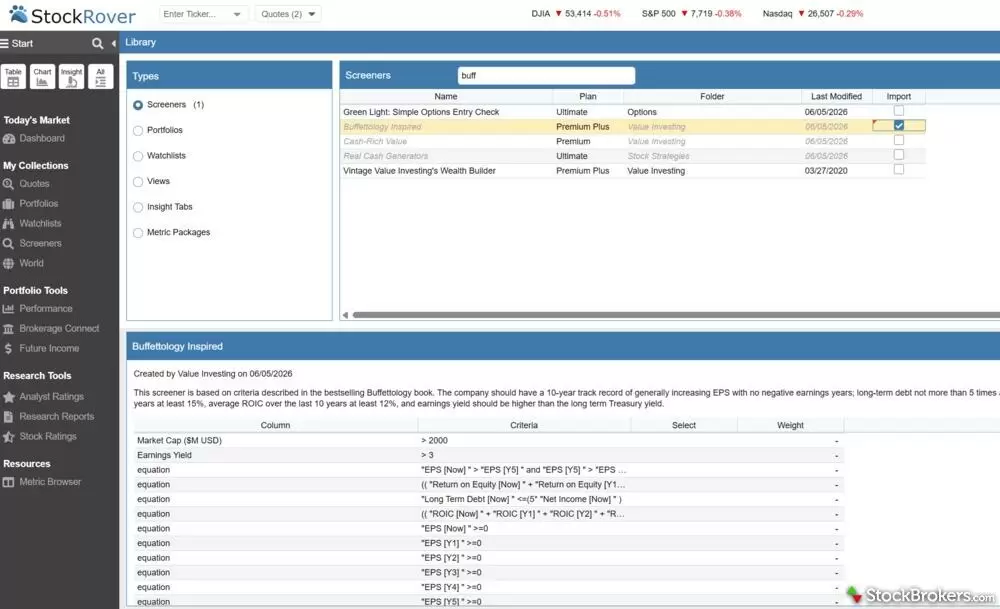Click the StockRover paw logo icon
The height and width of the screenshot is (609, 1000).
[x=18, y=14]
